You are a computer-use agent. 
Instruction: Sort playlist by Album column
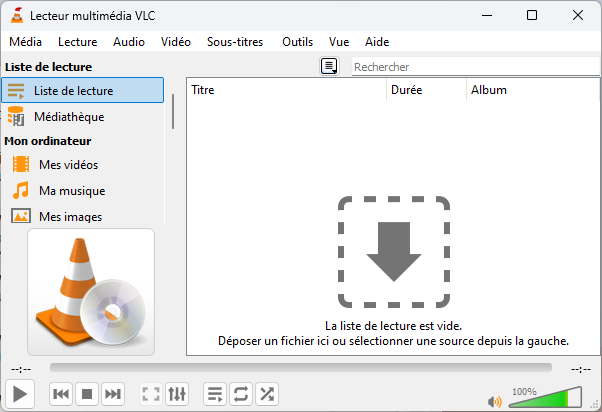point(533,90)
